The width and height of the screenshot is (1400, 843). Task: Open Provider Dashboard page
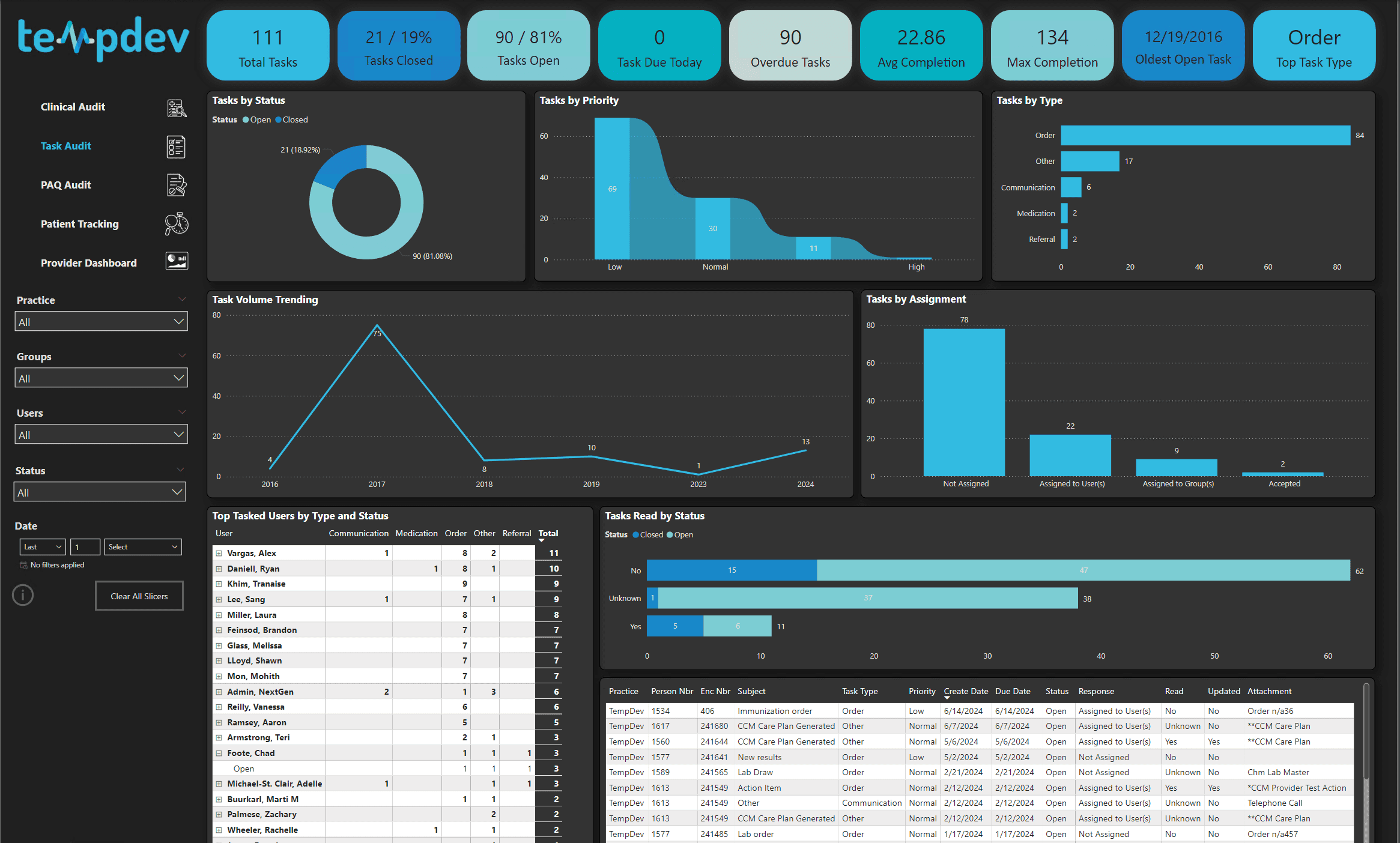(x=88, y=263)
